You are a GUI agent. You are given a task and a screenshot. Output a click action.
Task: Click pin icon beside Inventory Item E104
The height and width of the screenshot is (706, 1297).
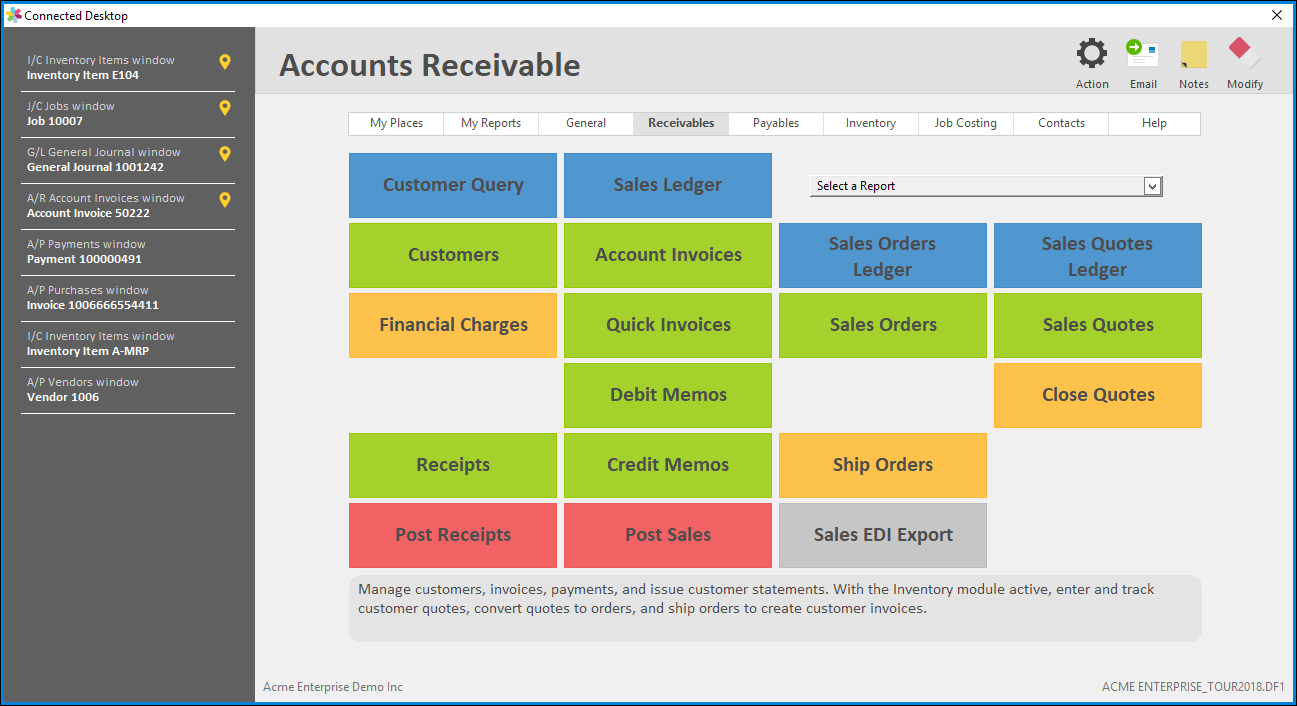coord(225,62)
